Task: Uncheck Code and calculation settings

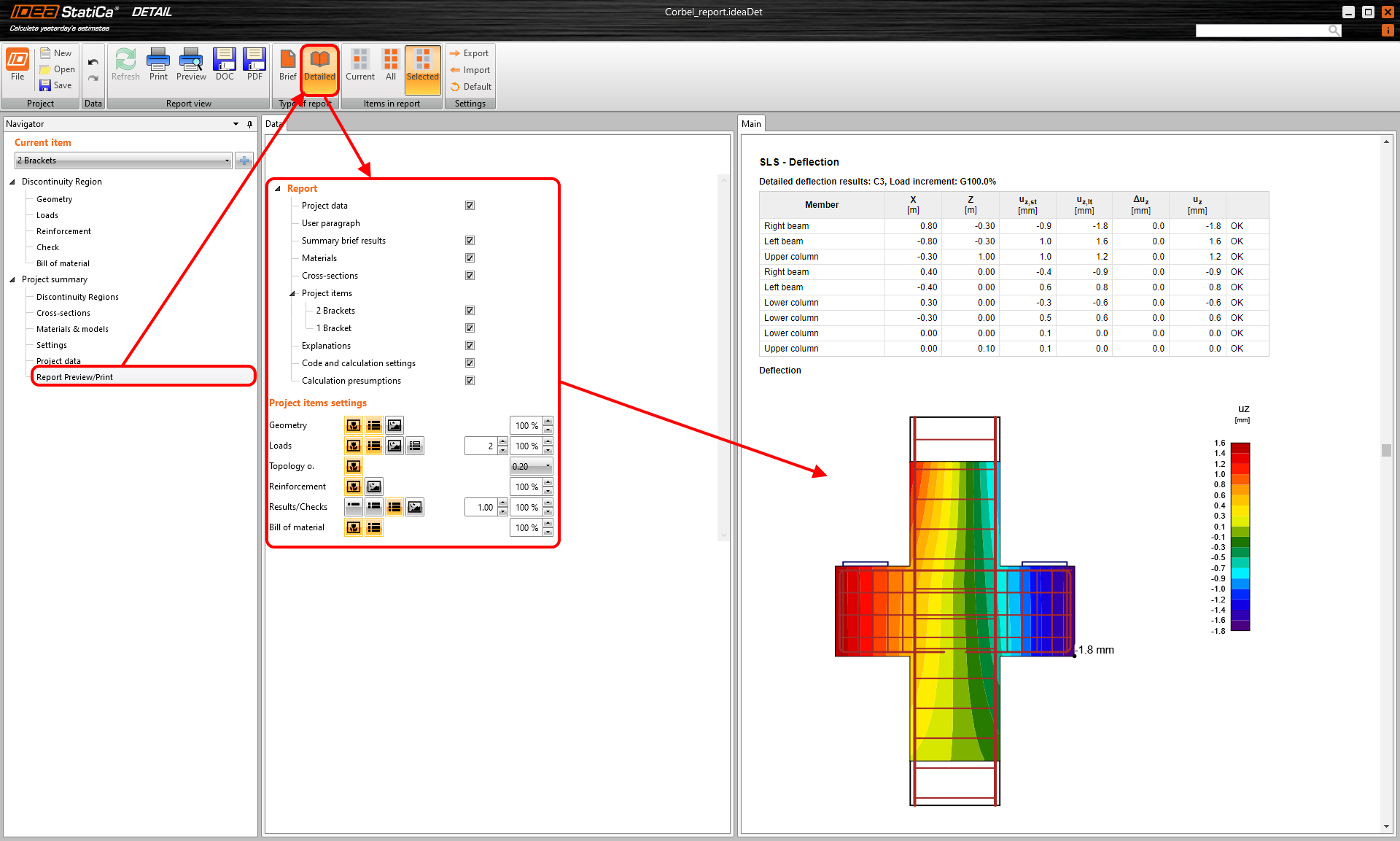Action: 470,363
